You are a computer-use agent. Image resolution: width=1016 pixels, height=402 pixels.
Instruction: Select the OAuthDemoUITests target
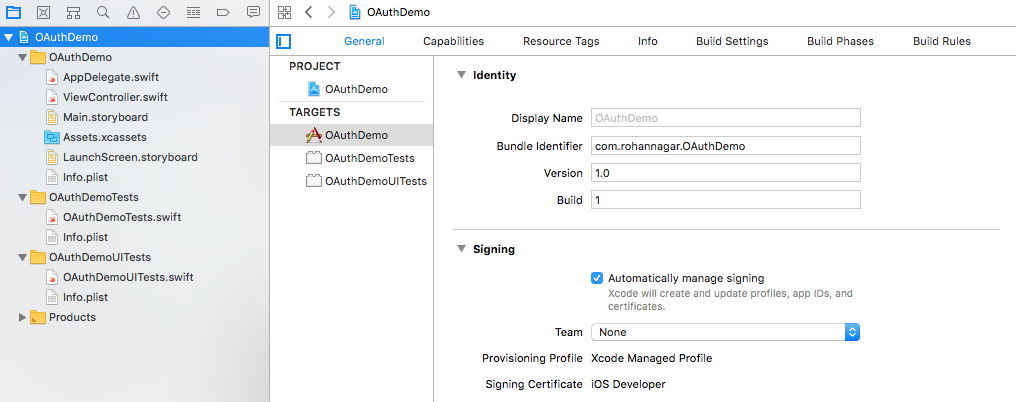[x=366, y=181]
